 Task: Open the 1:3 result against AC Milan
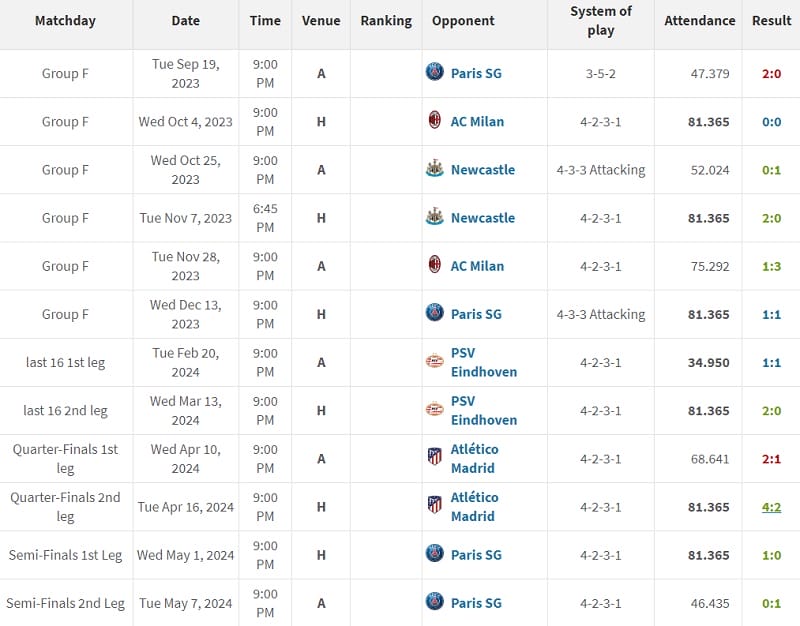coord(771,266)
